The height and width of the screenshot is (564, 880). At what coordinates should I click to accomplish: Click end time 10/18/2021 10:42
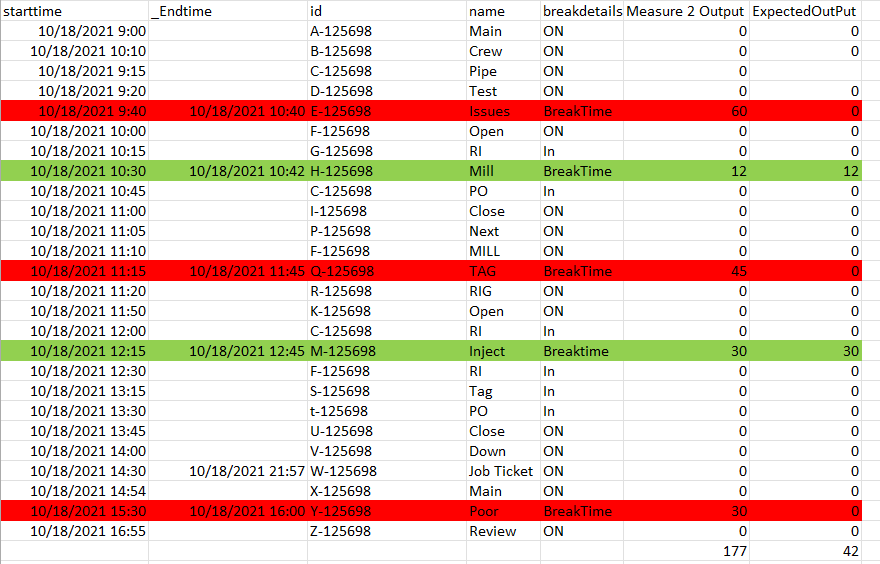tap(228, 171)
